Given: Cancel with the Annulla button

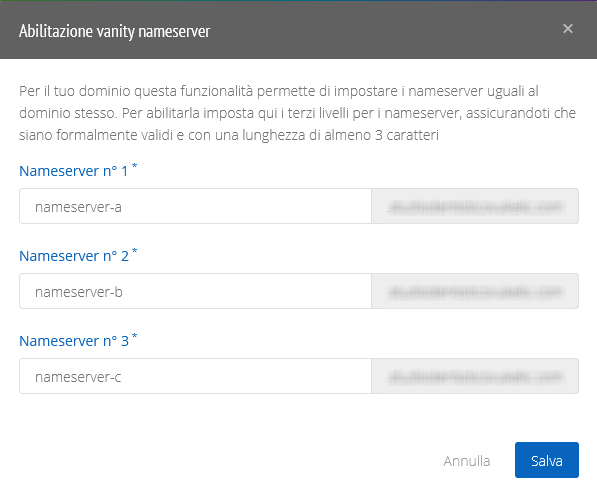Looking at the screenshot, I should click(x=466, y=461).
